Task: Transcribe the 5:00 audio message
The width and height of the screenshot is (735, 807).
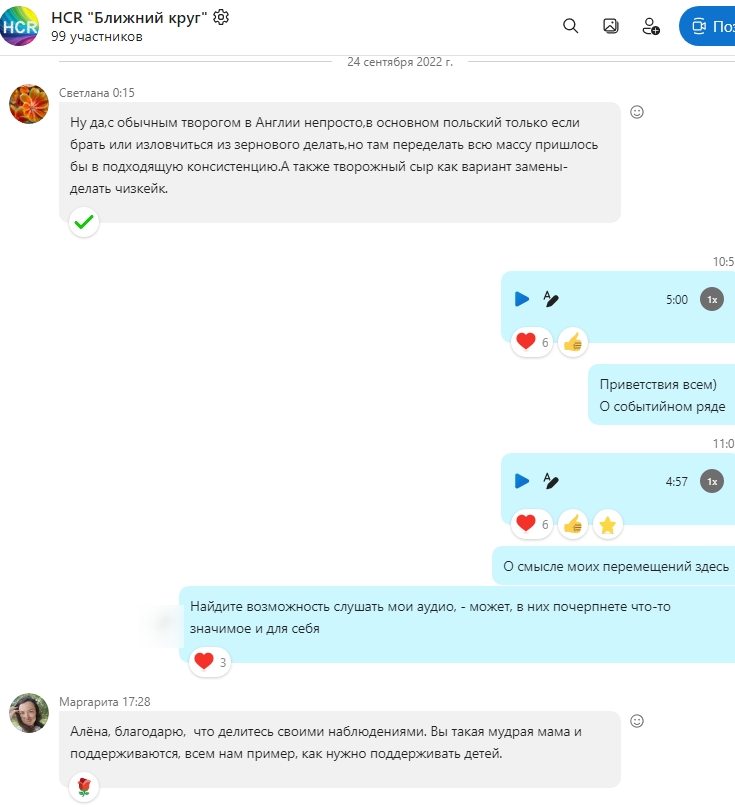Action: tap(551, 299)
